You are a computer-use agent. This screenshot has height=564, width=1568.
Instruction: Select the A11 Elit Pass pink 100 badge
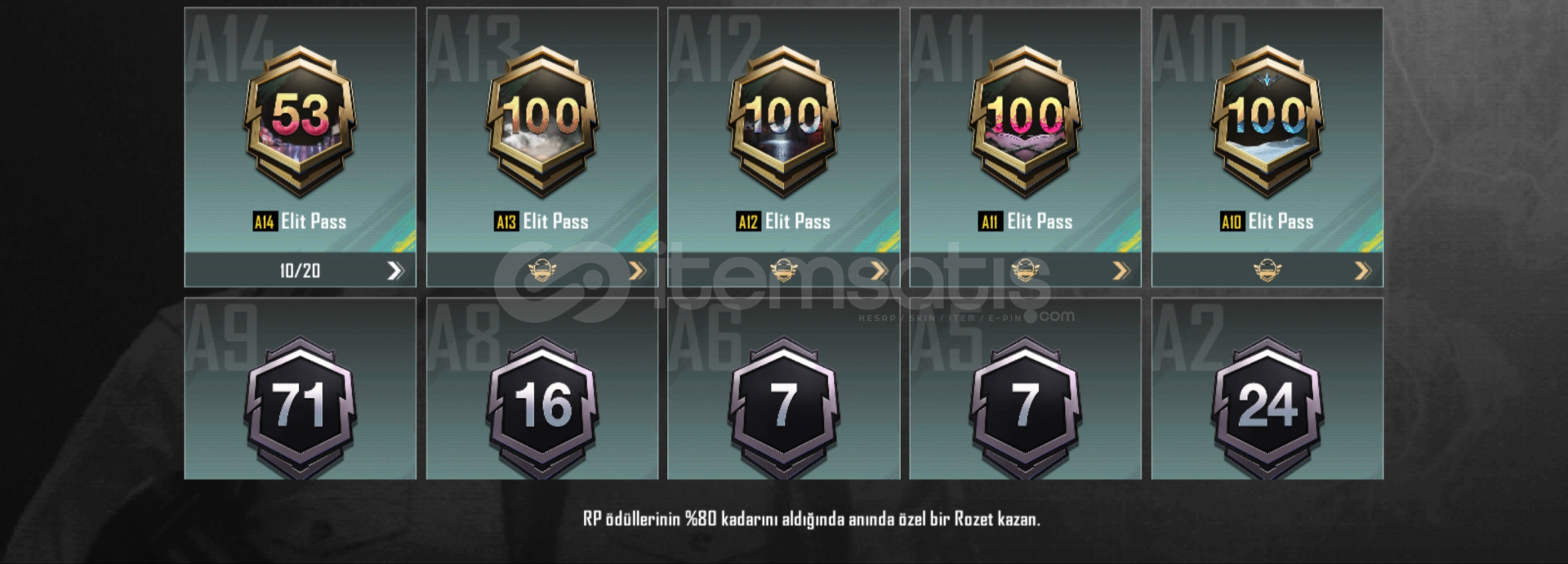tap(1025, 121)
